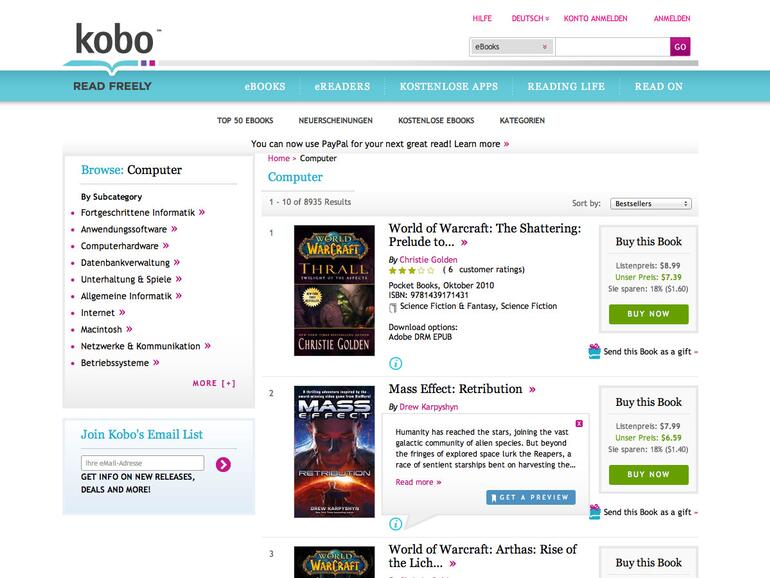Open KOSTENLOSE APPS navigation item
Screen dimensions: 770x578
click(x=448, y=86)
